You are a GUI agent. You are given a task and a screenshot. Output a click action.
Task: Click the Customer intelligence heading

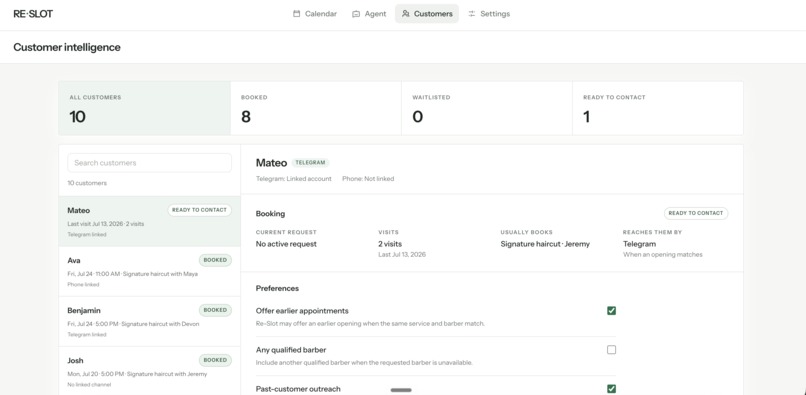(x=67, y=47)
